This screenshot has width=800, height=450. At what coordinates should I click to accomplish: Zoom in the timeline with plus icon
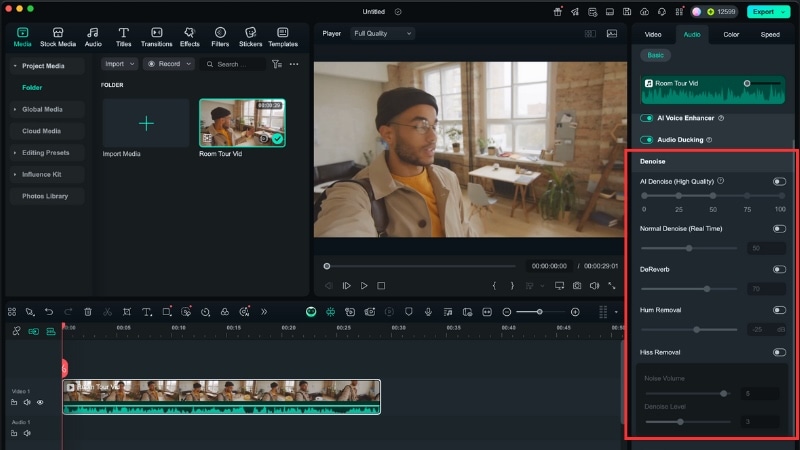point(575,312)
